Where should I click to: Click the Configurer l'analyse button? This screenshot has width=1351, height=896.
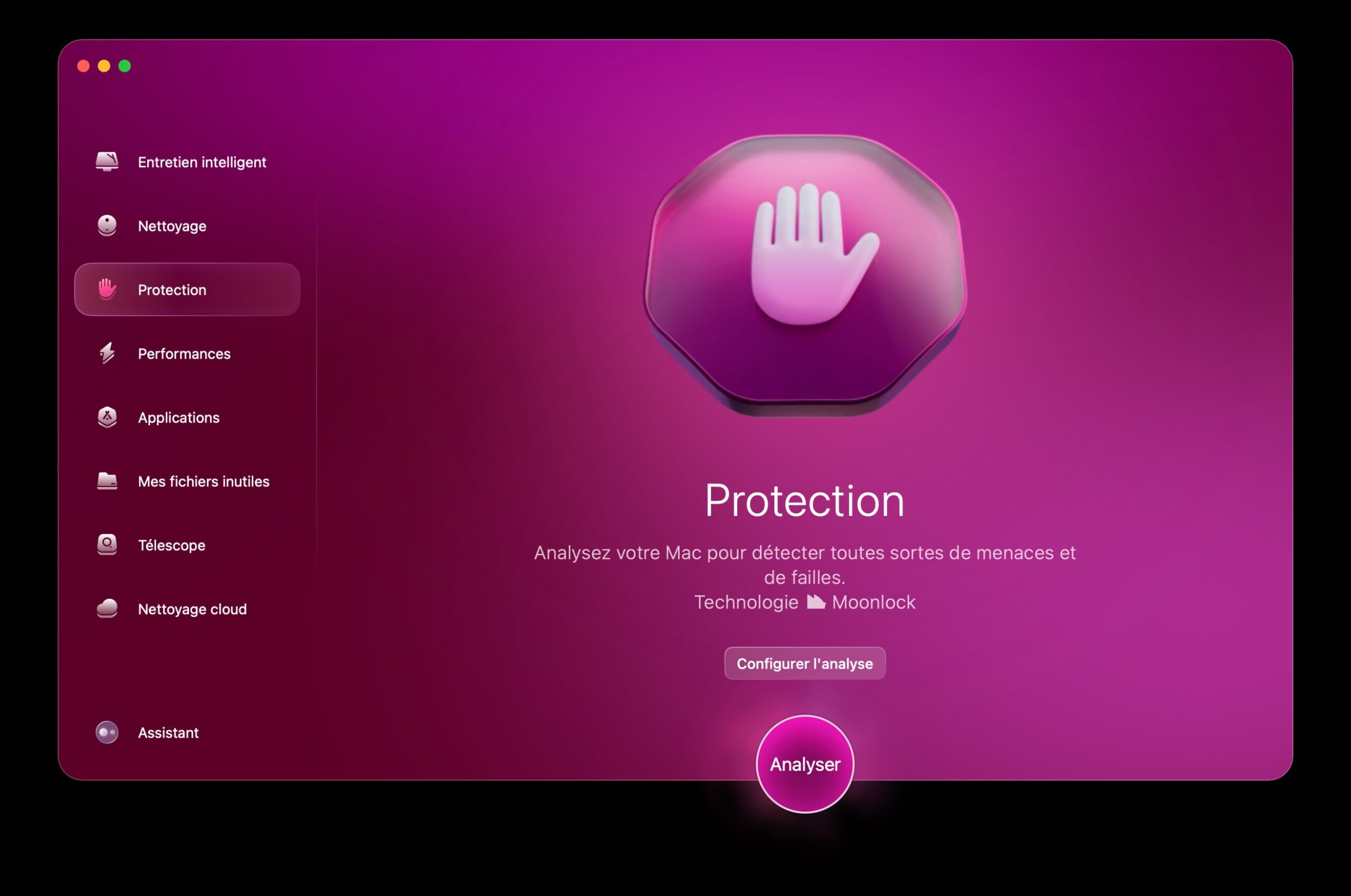(805, 663)
